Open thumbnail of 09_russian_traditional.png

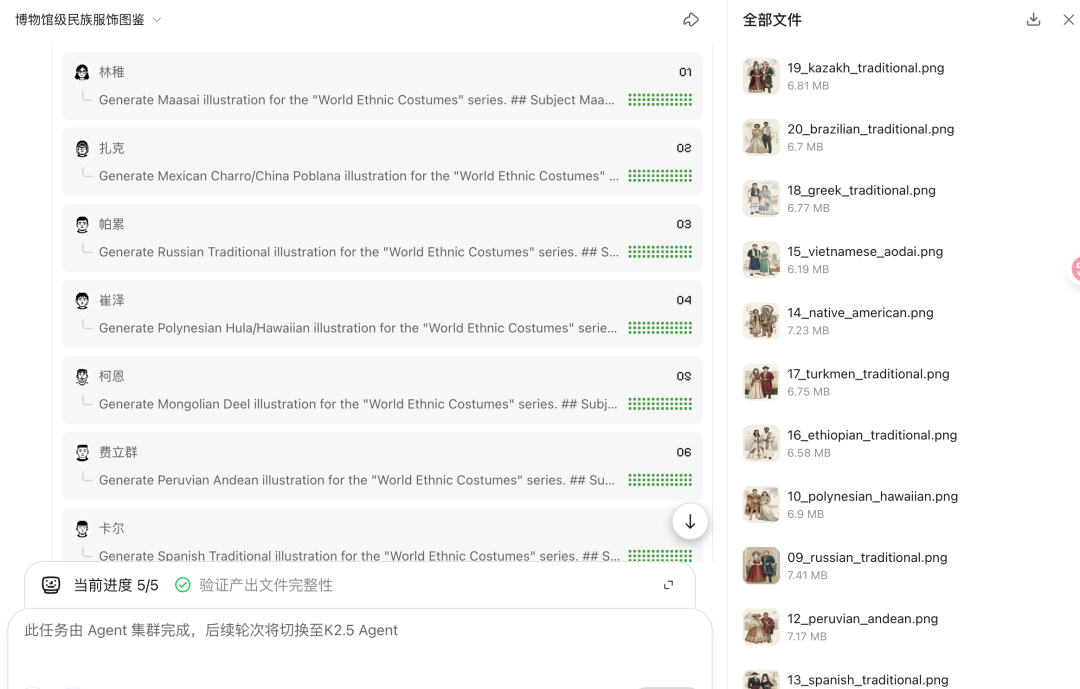pos(761,566)
